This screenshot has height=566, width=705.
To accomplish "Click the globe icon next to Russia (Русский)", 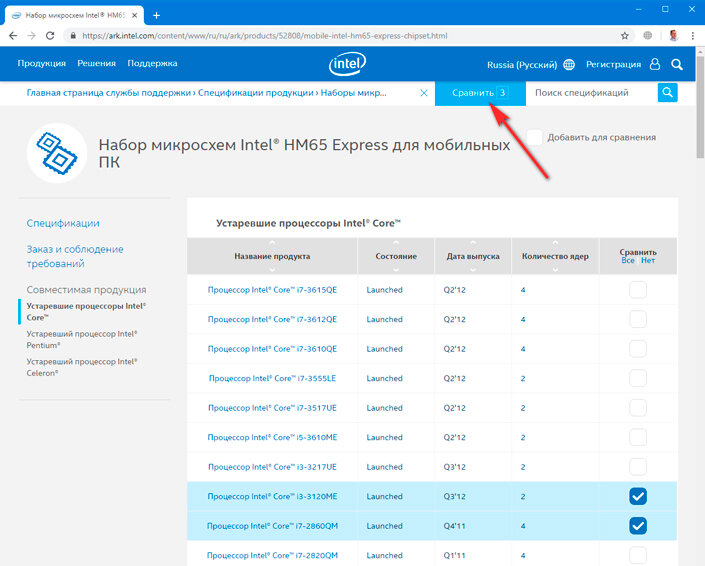I will coord(569,64).
